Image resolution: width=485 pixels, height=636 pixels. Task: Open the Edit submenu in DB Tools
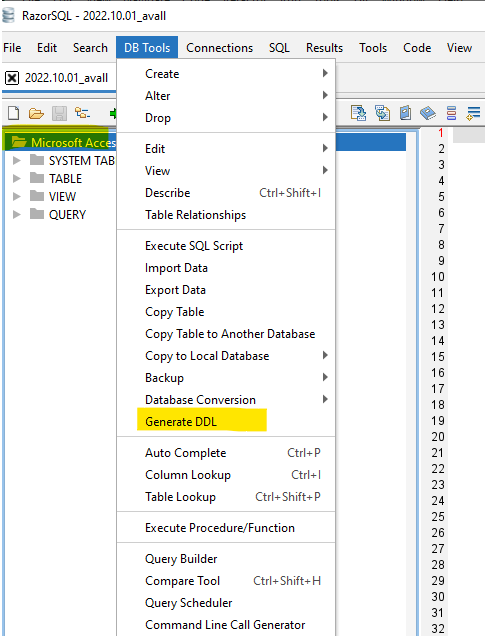click(226, 148)
